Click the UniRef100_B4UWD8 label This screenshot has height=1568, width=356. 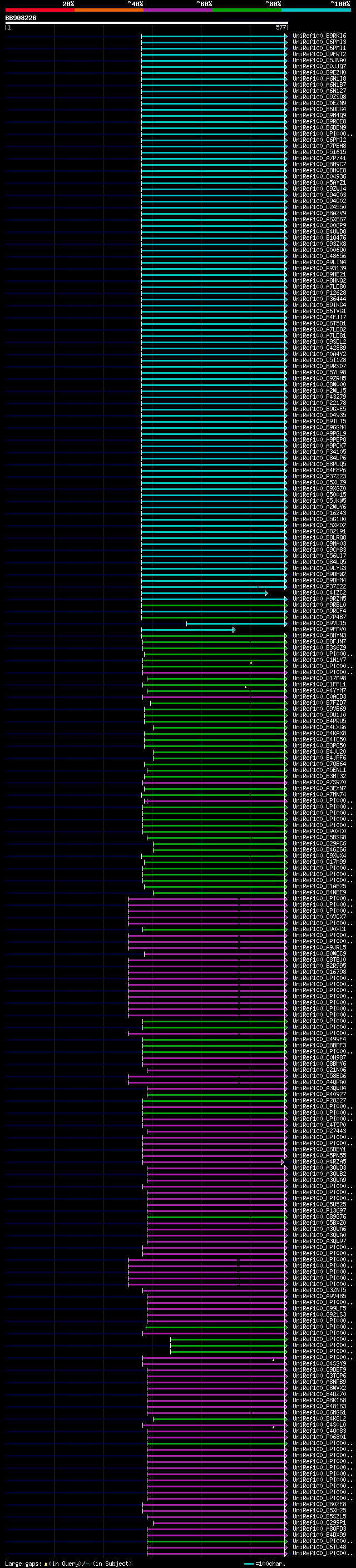click(319, 232)
